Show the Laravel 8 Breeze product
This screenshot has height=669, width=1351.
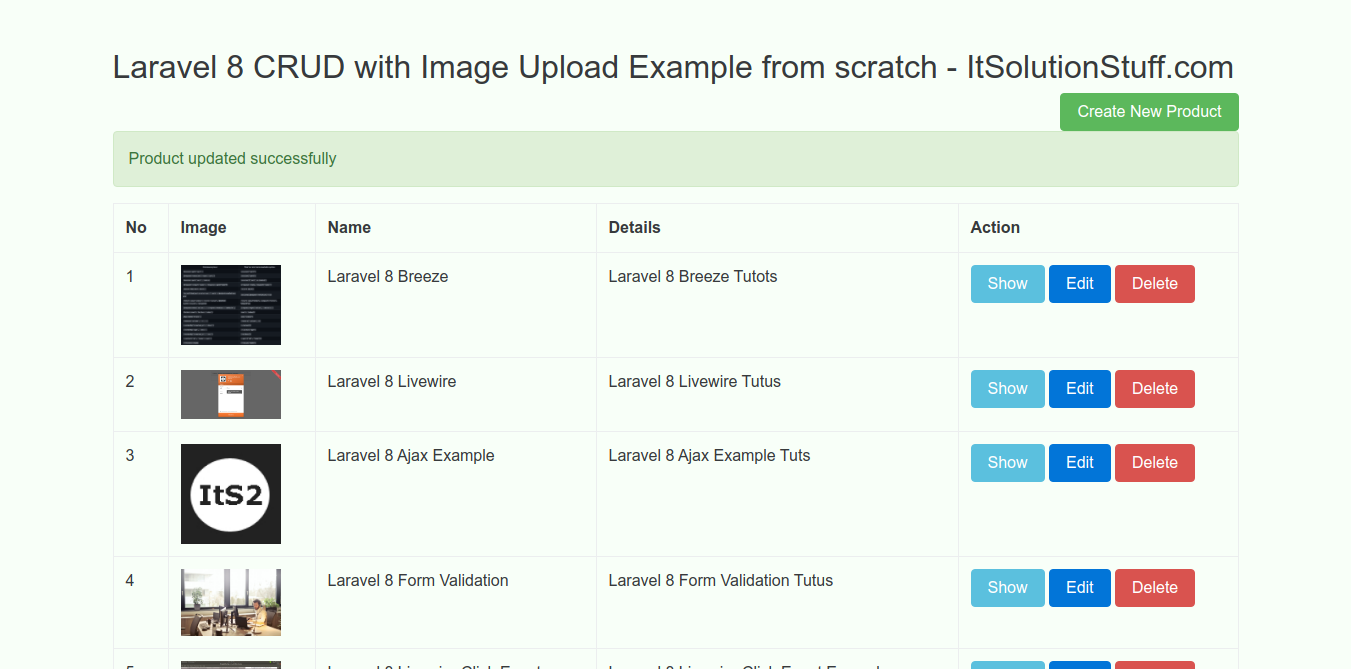1007,284
